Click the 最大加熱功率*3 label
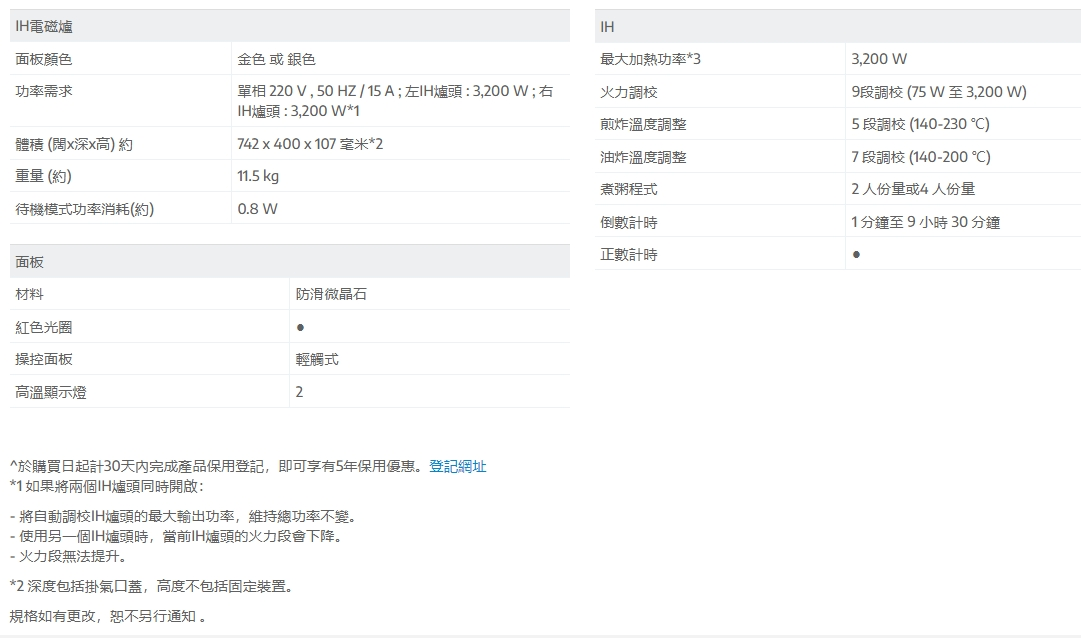 [650, 60]
